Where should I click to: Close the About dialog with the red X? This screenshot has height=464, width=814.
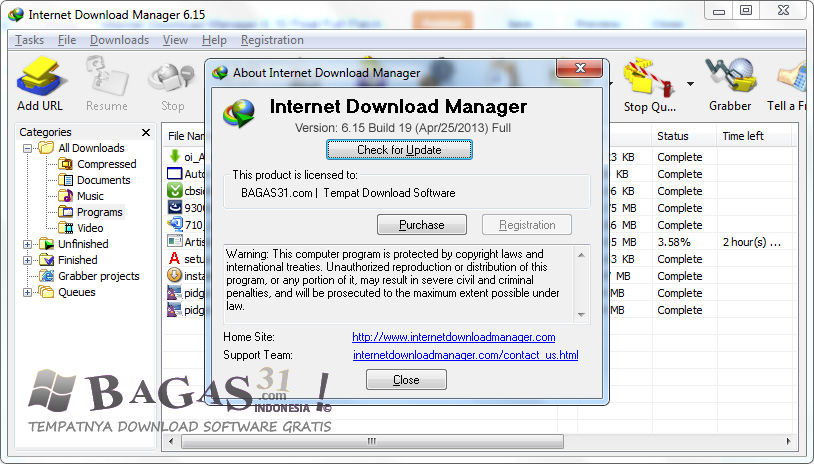point(580,68)
